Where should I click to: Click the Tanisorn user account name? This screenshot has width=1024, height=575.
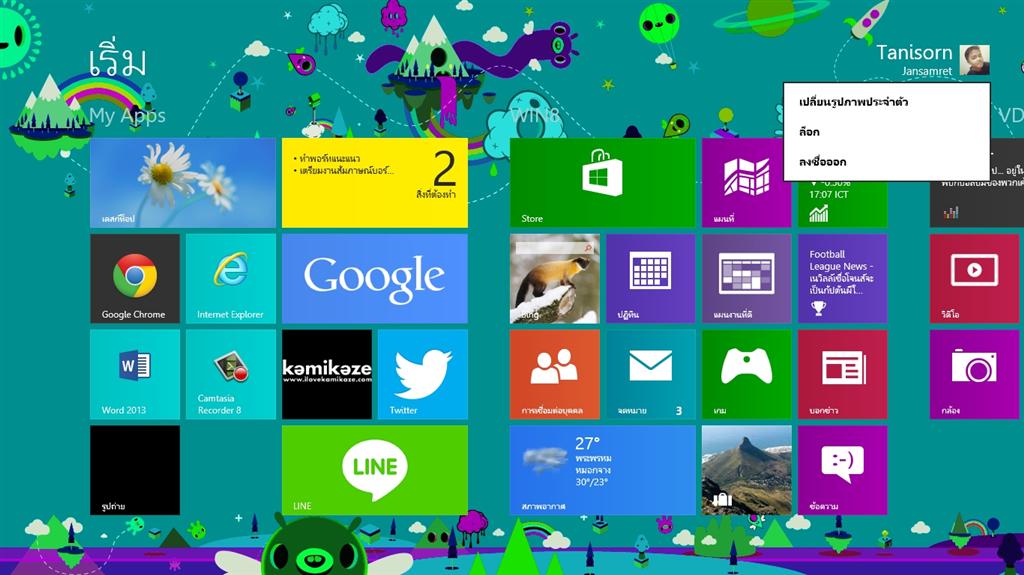click(x=914, y=52)
